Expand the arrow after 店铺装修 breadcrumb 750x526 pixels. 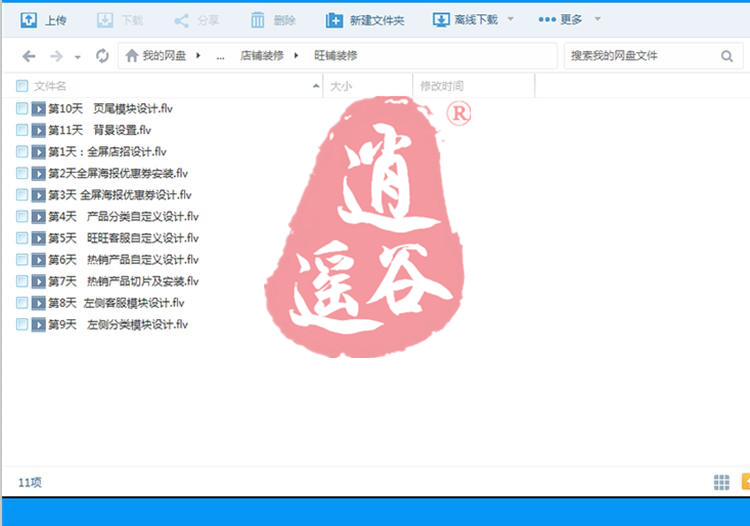click(296, 56)
